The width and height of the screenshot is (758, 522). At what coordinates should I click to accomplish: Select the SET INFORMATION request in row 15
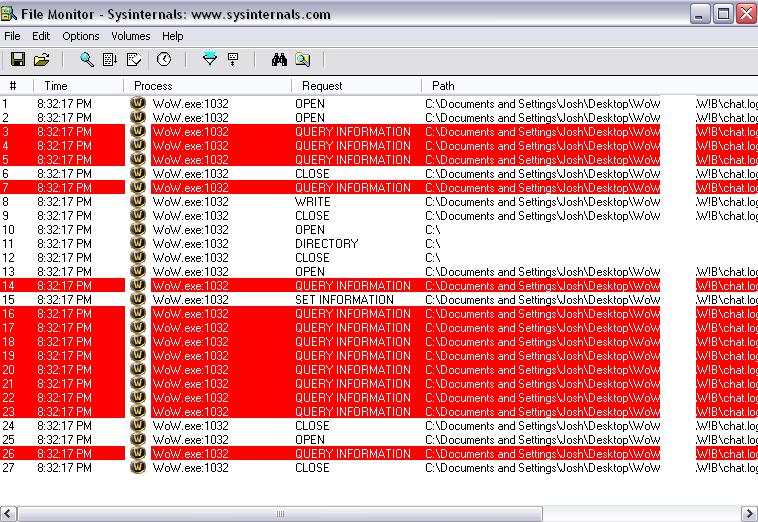[x=344, y=300]
